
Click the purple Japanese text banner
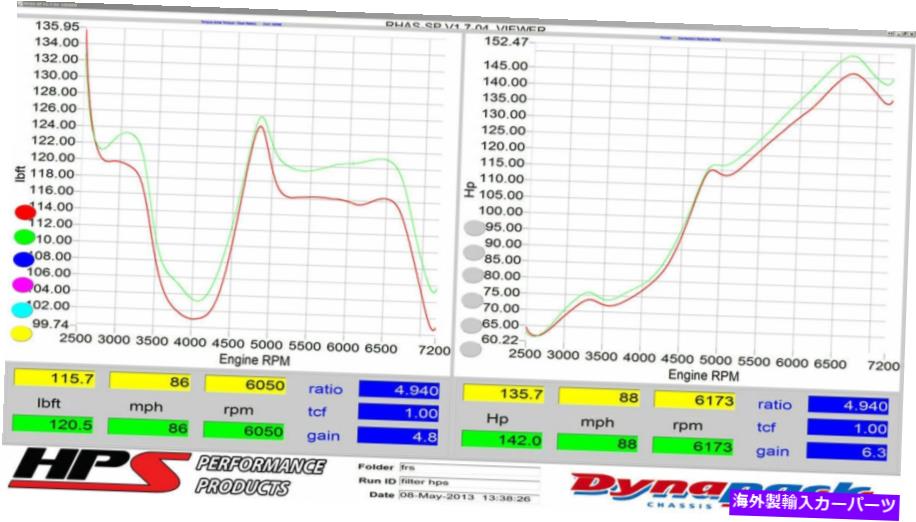817,504
